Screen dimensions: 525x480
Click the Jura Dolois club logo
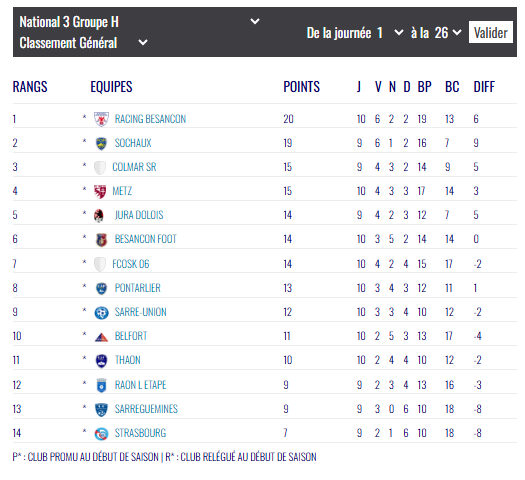(x=99, y=216)
